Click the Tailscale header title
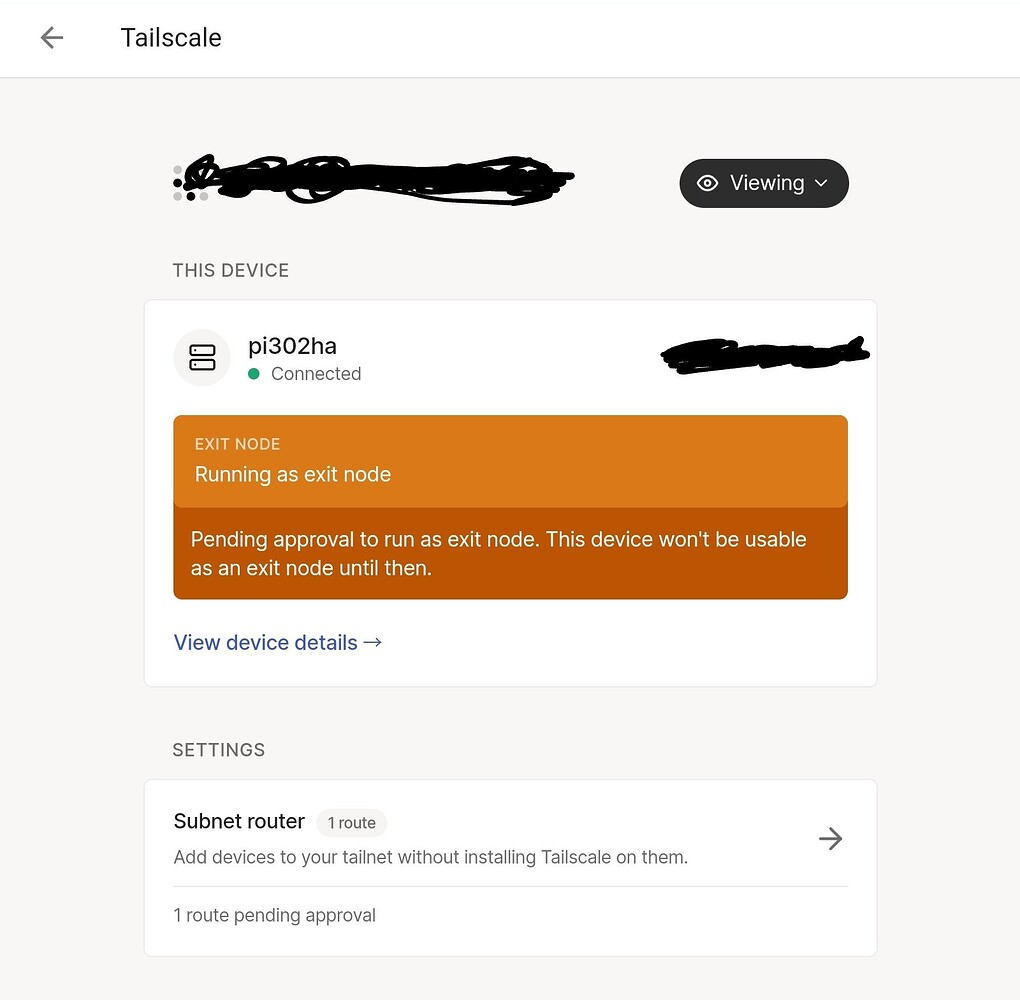The image size is (1020, 1000). coord(170,38)
